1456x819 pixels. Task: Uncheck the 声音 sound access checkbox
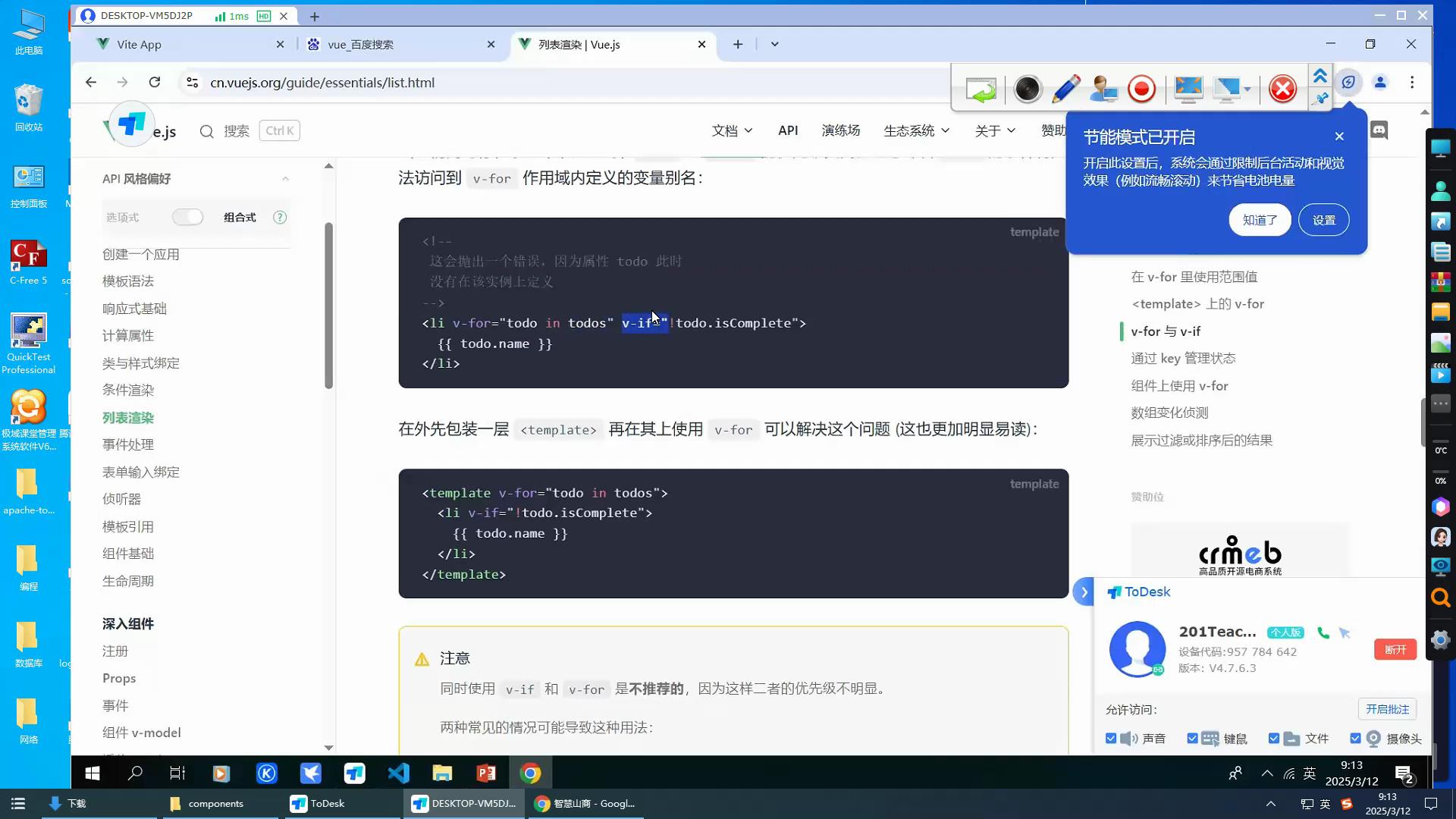click(x=1111, y=739)
